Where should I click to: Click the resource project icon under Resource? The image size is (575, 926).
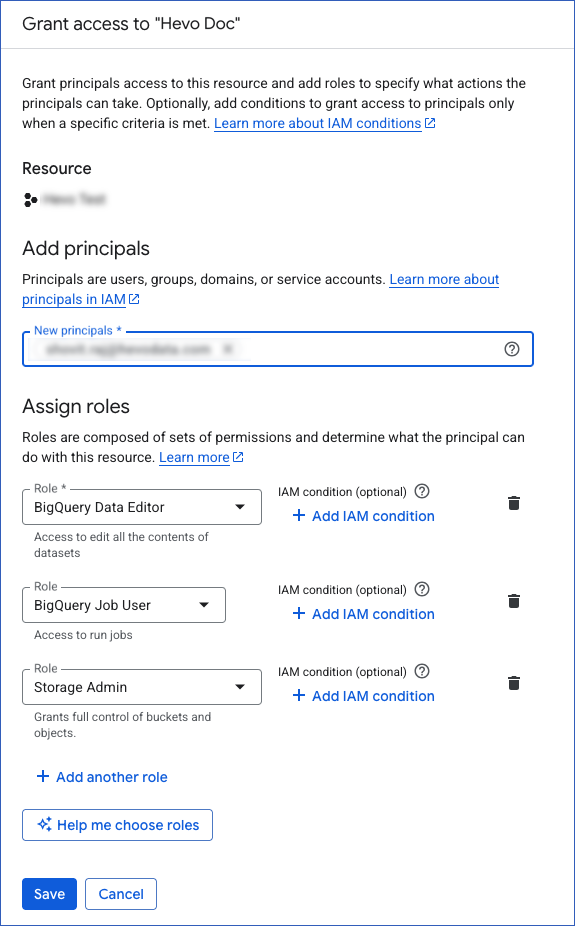click(x=30, y=200)
